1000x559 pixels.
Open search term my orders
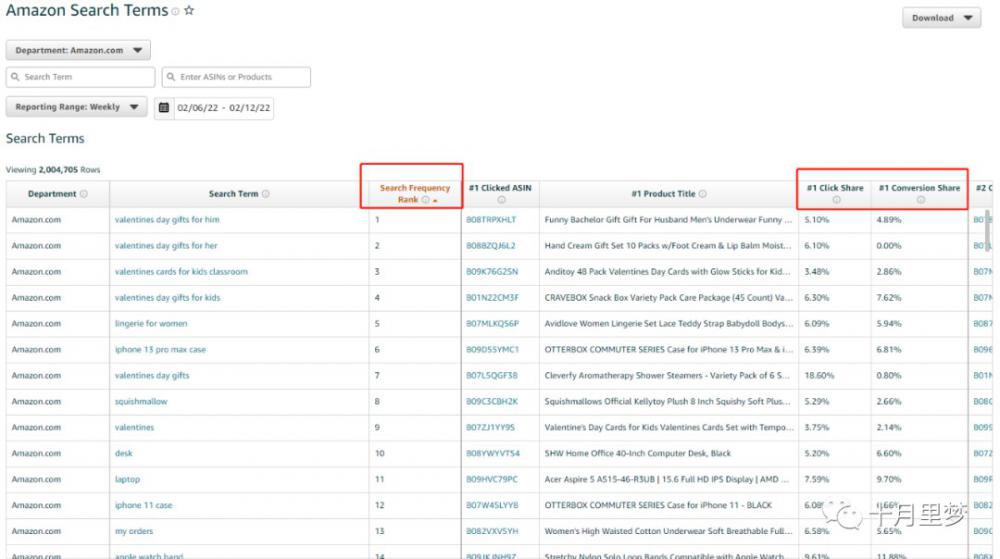tap(134, 531)
